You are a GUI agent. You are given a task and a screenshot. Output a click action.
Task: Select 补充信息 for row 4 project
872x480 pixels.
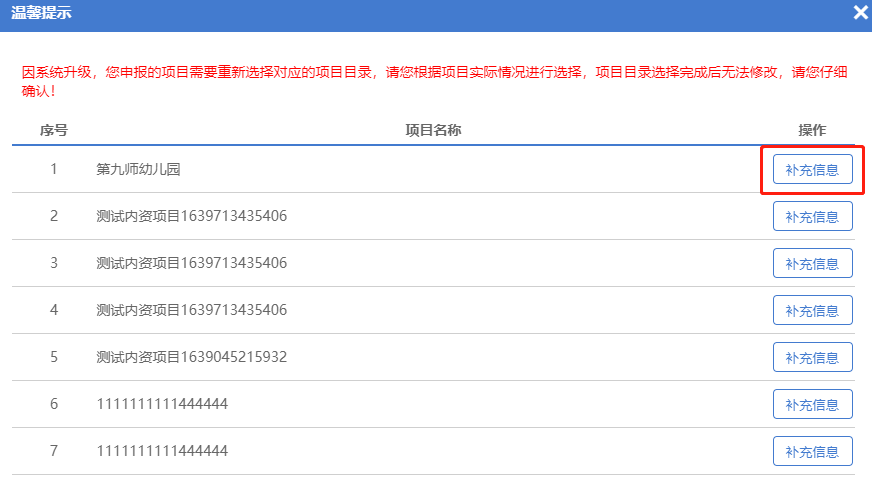pyautogui.click(x=812, y=310)
